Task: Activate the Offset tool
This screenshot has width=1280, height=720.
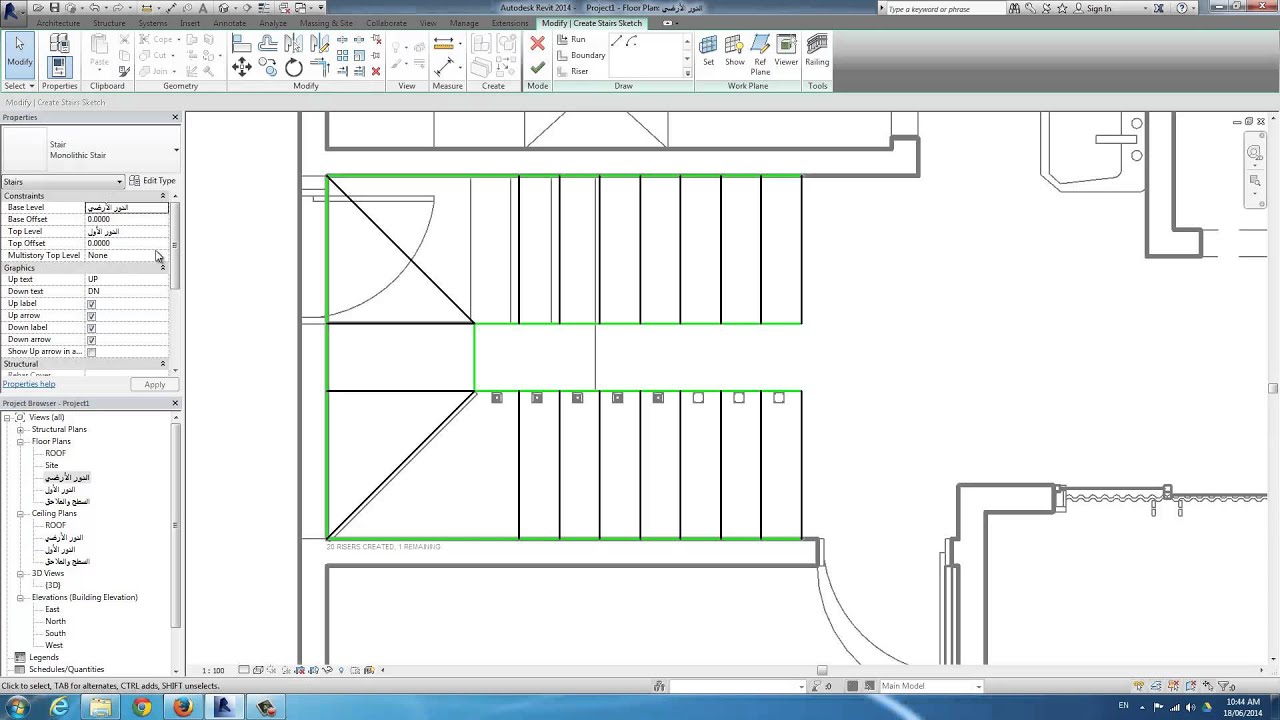Action: (268, 44)
